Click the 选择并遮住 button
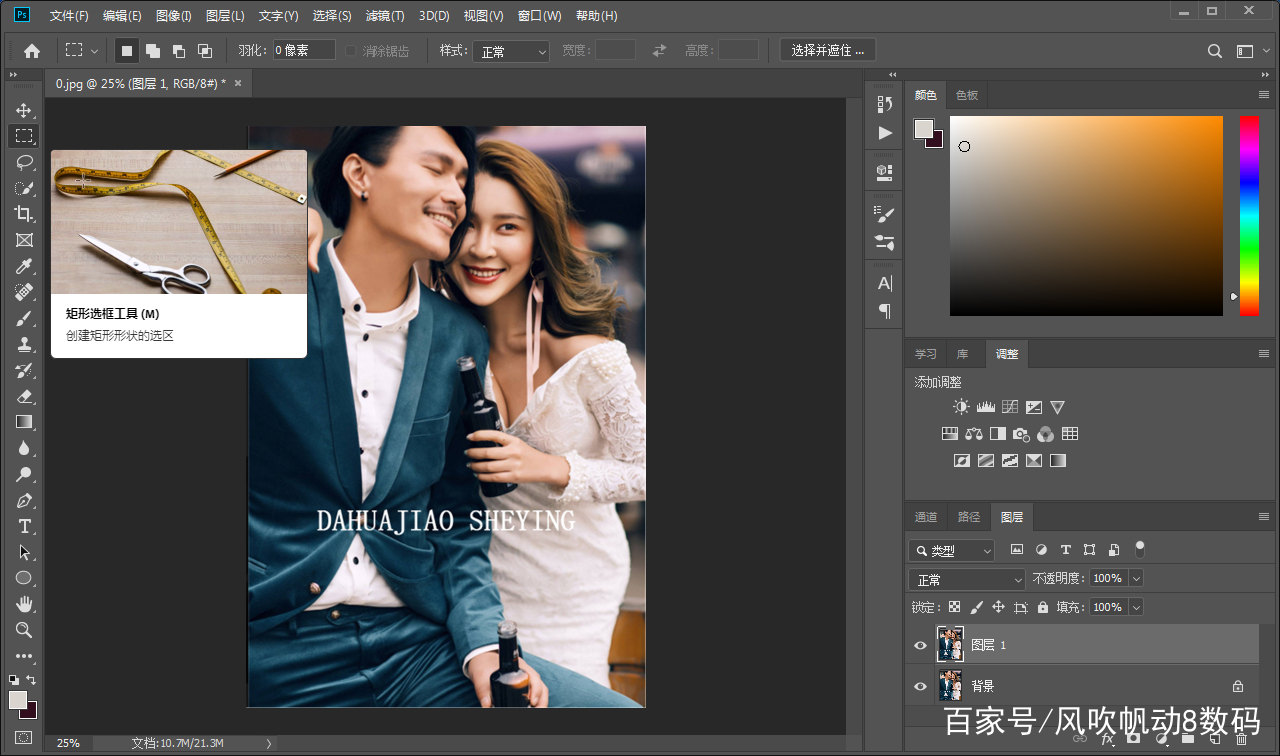Image resolution: width=1280 pixels, height=756 pixels. (827, 50)
